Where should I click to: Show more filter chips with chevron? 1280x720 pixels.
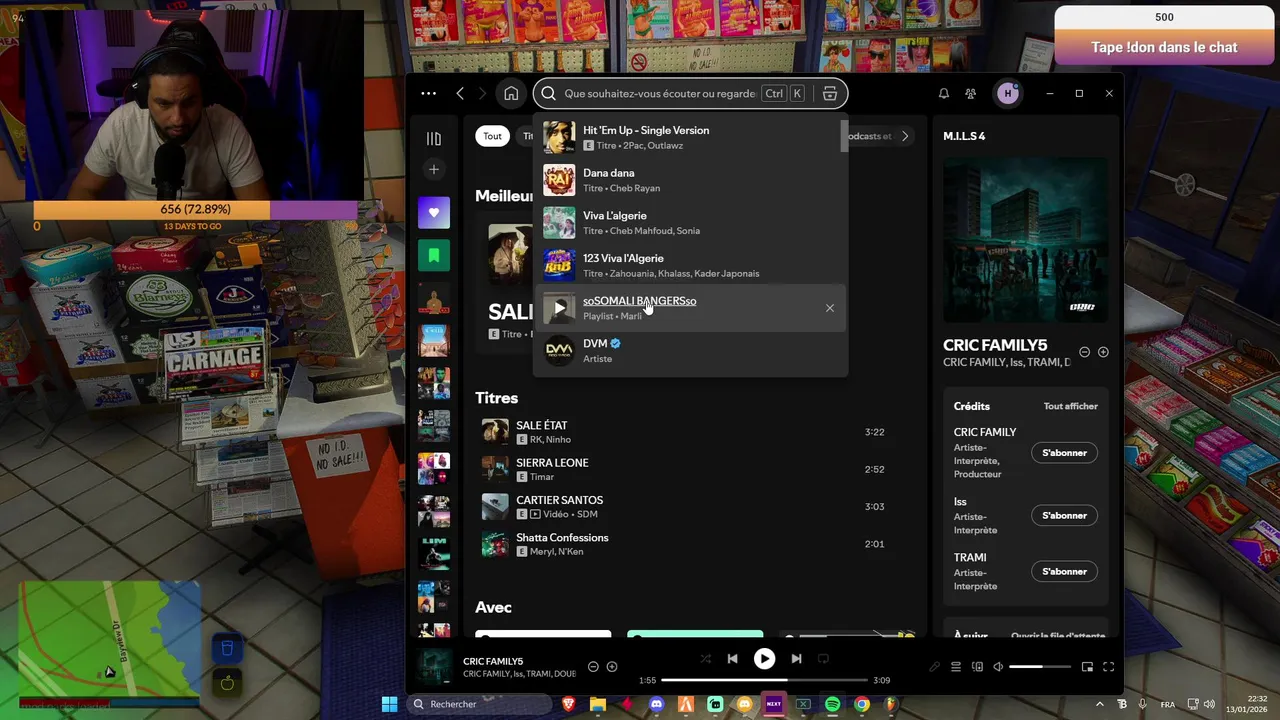[904, 136]
